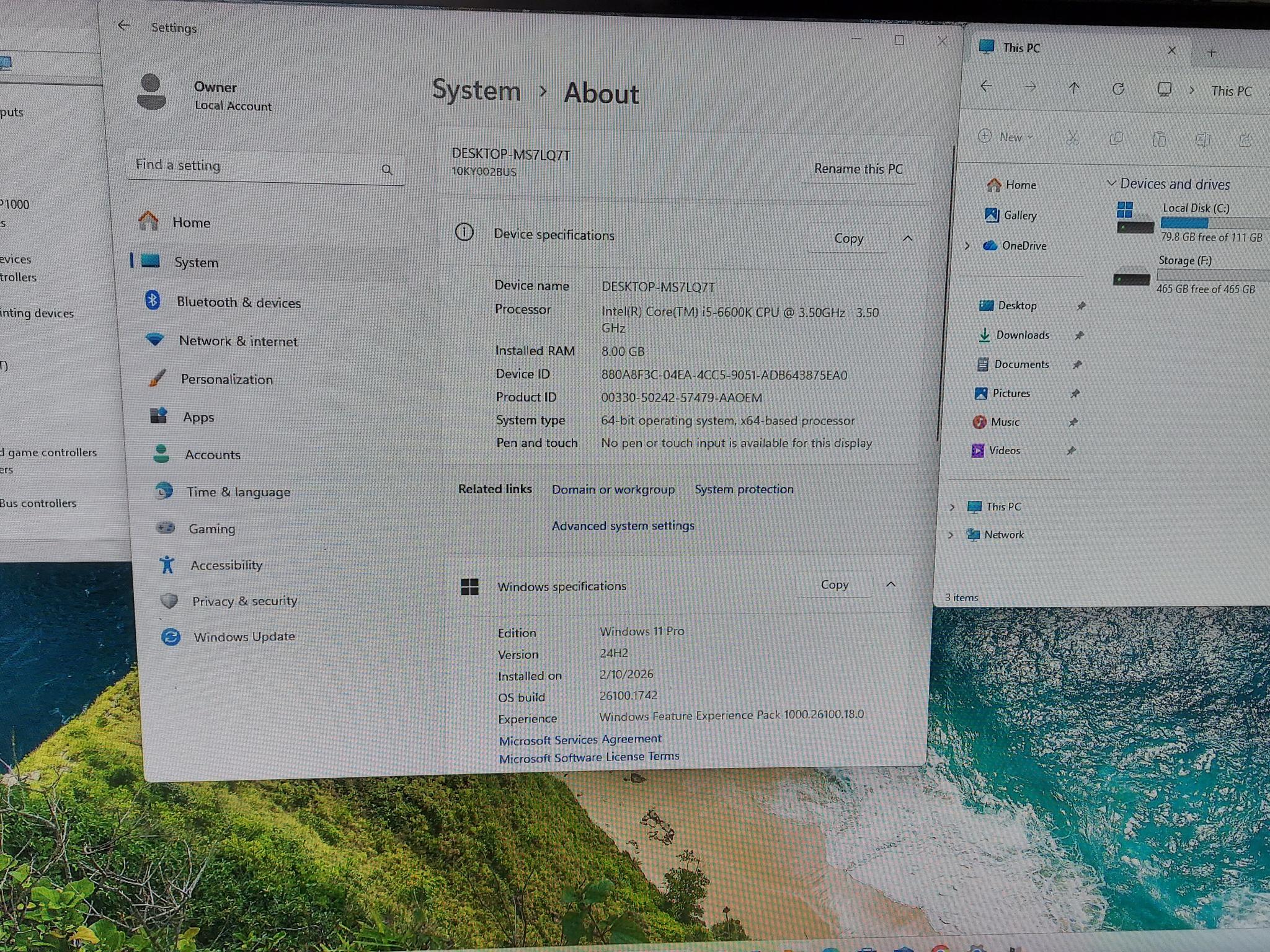Go up one folder level in File Explorer

tap(1074, 88)
